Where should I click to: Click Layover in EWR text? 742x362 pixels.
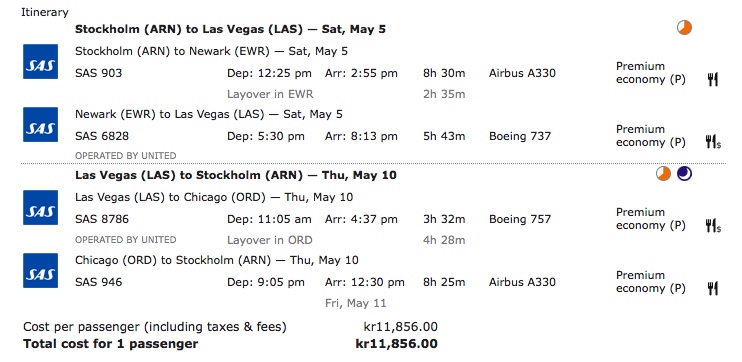(270, 94)
